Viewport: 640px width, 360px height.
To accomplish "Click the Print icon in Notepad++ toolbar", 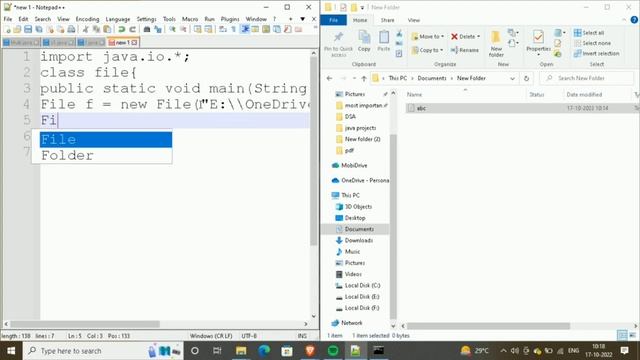I will [x=71, y=29].
